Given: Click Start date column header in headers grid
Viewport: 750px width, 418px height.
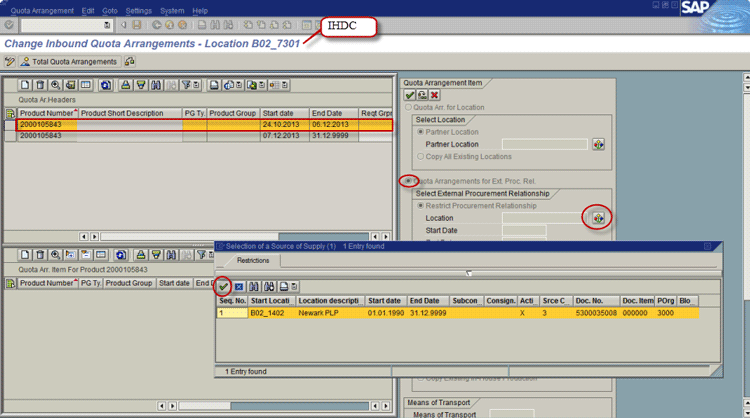Looking at the screenshot, I should (x=285, y=113).
